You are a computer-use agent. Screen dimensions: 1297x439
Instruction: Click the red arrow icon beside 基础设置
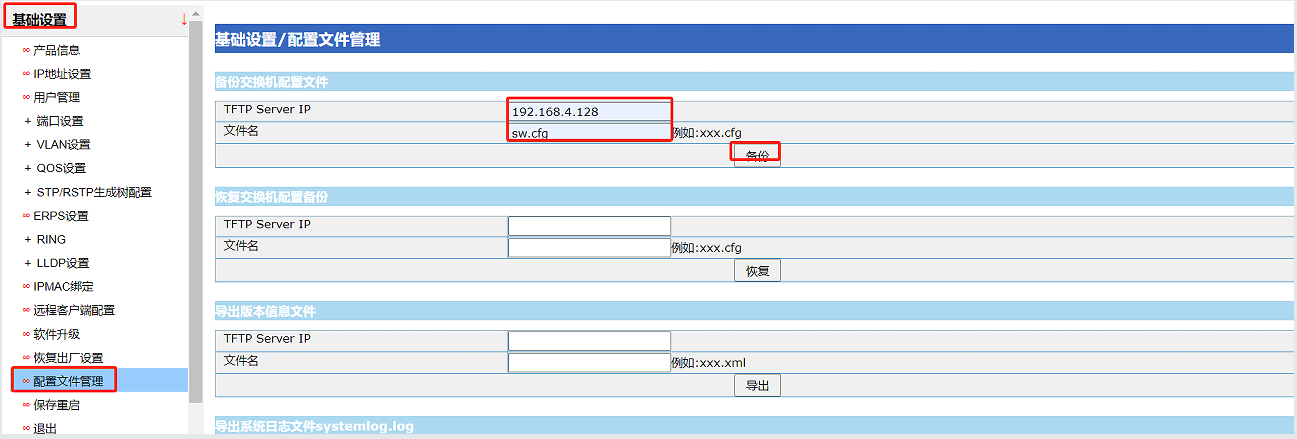(184, 19)
